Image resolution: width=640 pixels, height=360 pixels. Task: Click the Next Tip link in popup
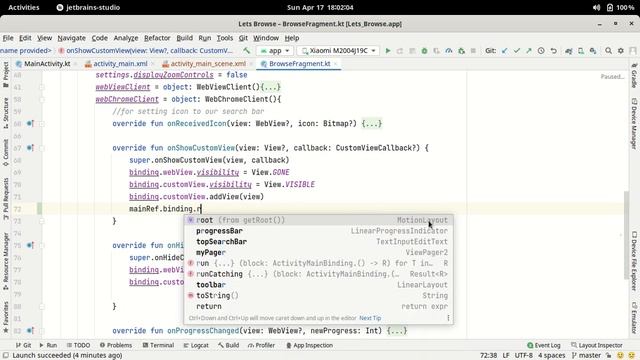pos(370,318)
